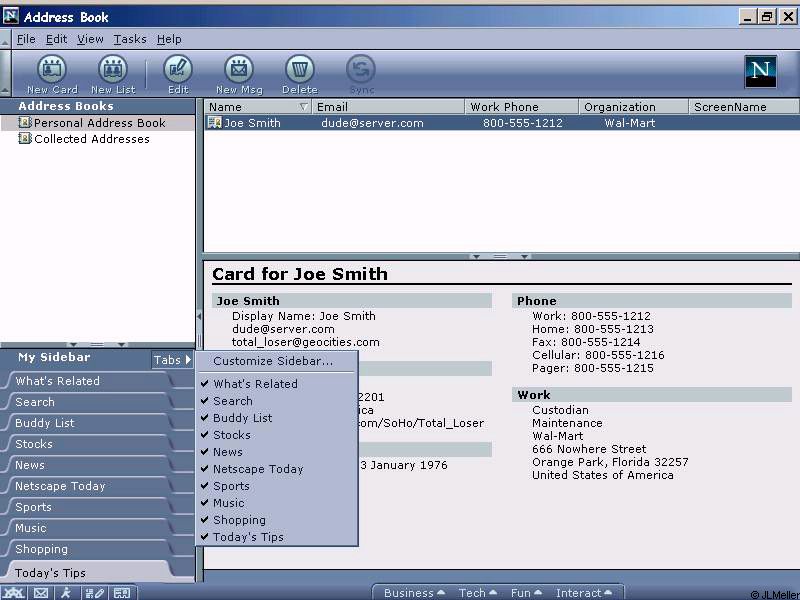Switch to the Netscape Today sidebar tab
The height and width of the screenshot is (600, 800).
point(89,486)
